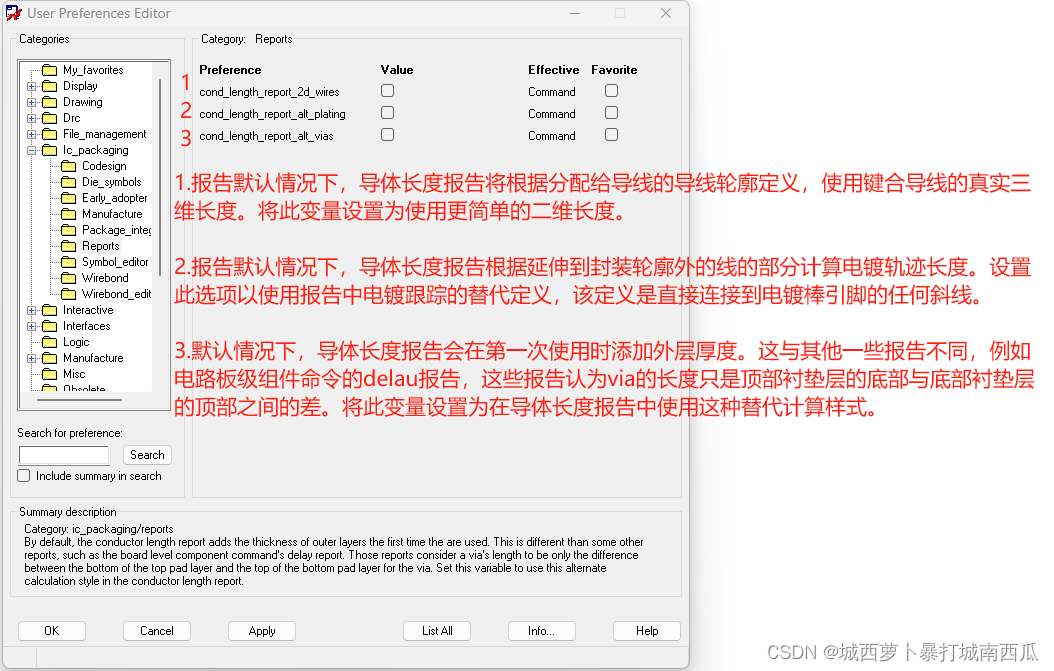This screenshot has height=671, width=1054.
Task: Click the List All button
Action: pyautogui.click(x=437, y=631)
